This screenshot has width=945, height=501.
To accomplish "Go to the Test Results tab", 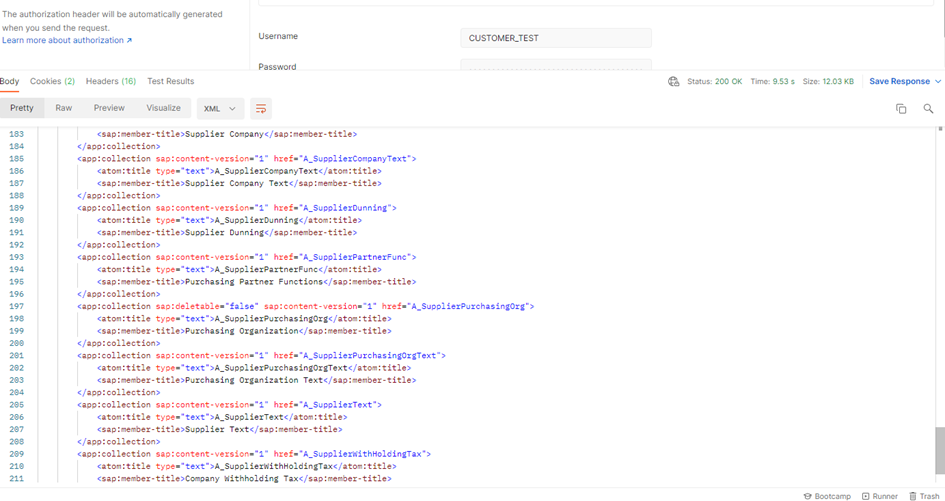I will pyautogui.click(x=170, y=82).
